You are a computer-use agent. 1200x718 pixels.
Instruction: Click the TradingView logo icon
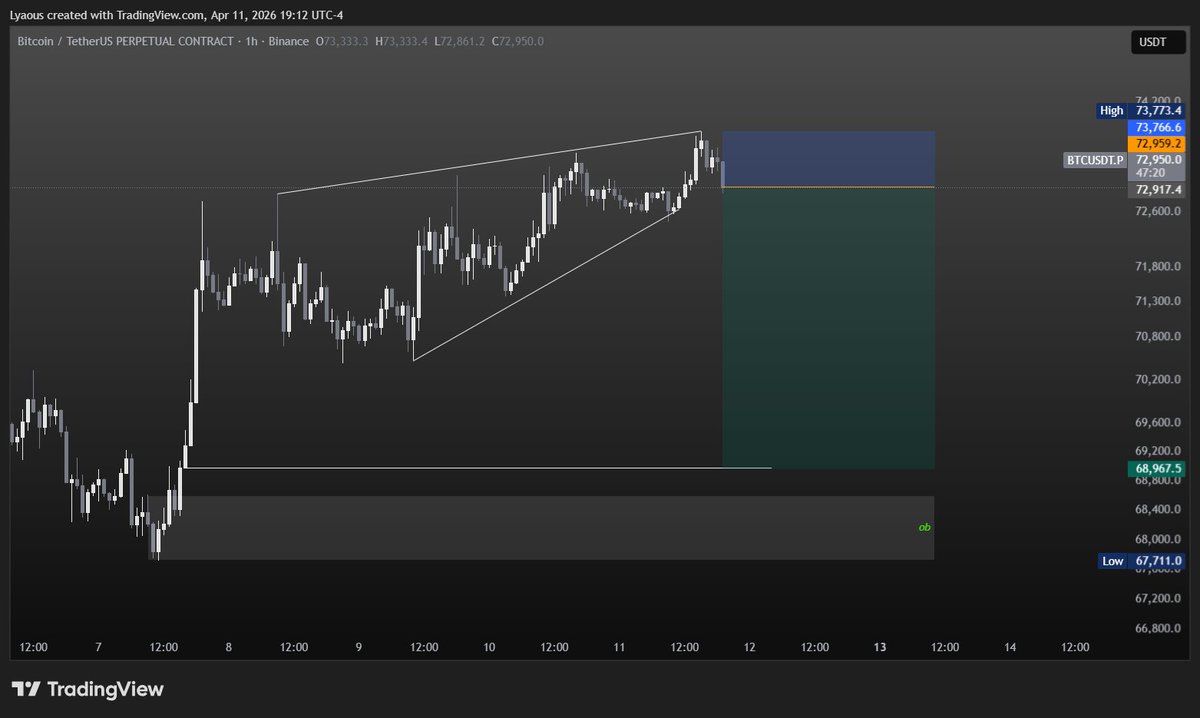[x=26, y=689]
